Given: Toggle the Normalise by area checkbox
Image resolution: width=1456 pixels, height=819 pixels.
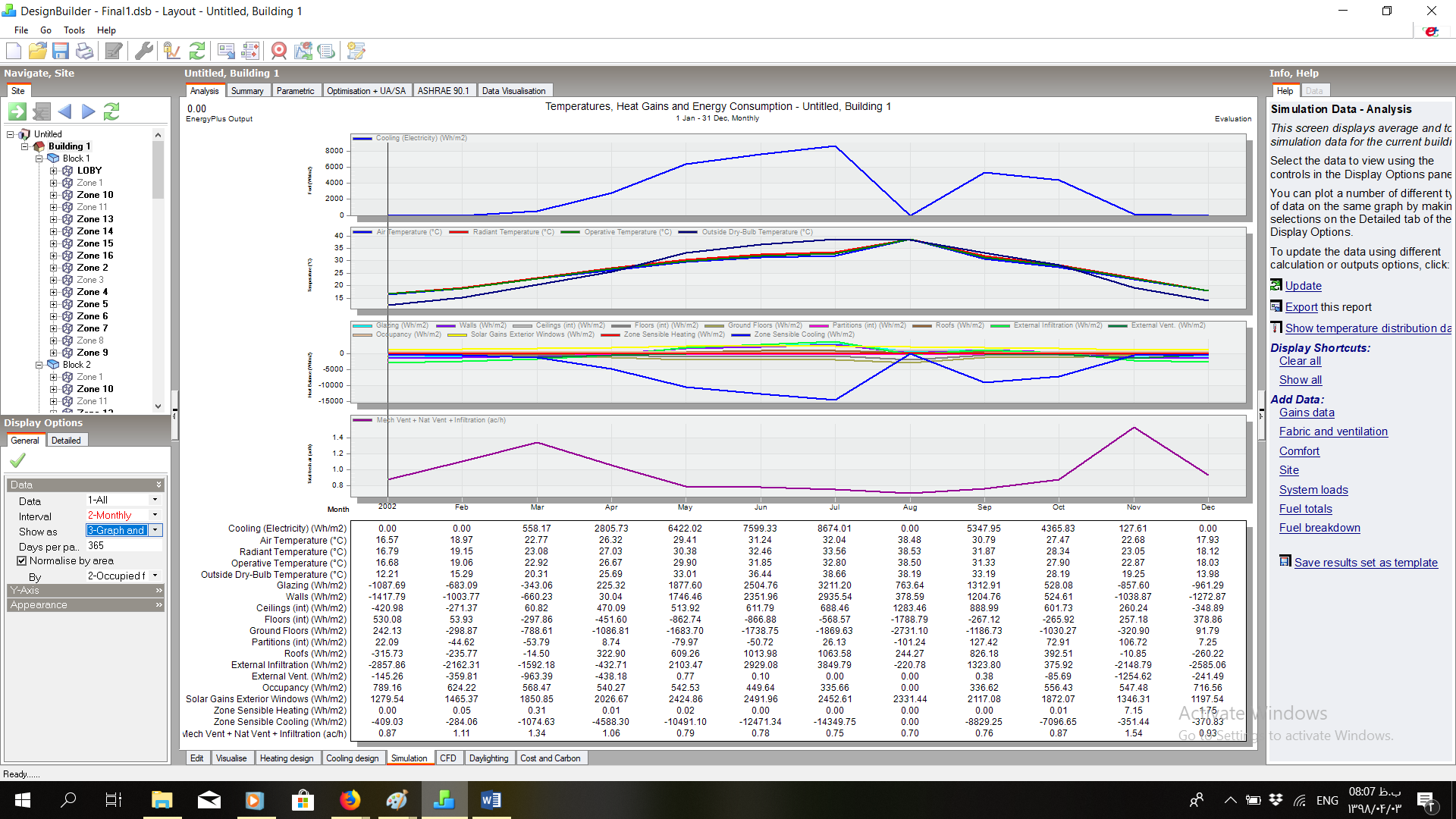Looking at the screenshot, I should click(22, 560).
